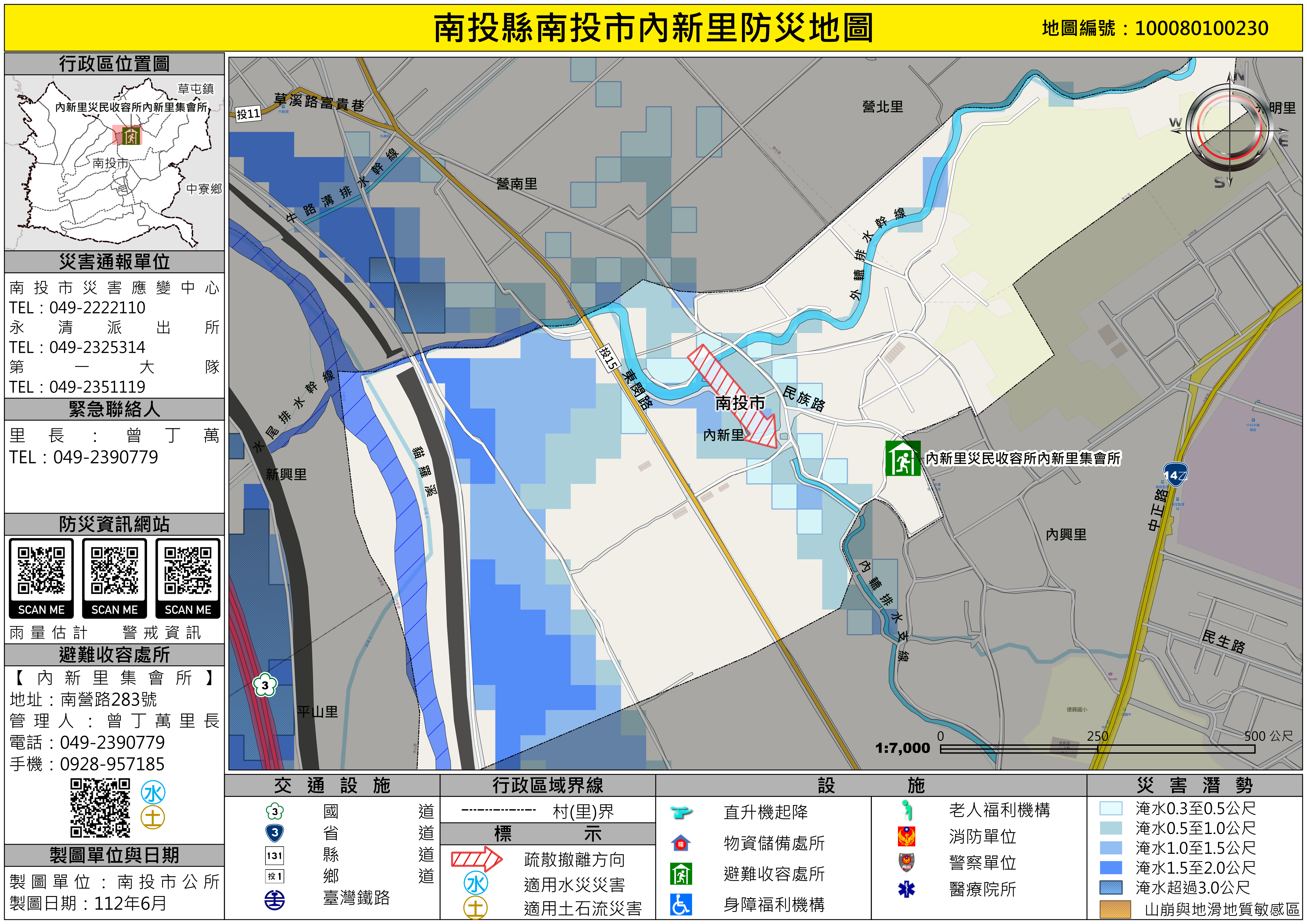Click the 淹水0.3至0.5公尺 color swatch
The width and height of the screenshot is (1307, 924).
click(x=1111, y=808)
